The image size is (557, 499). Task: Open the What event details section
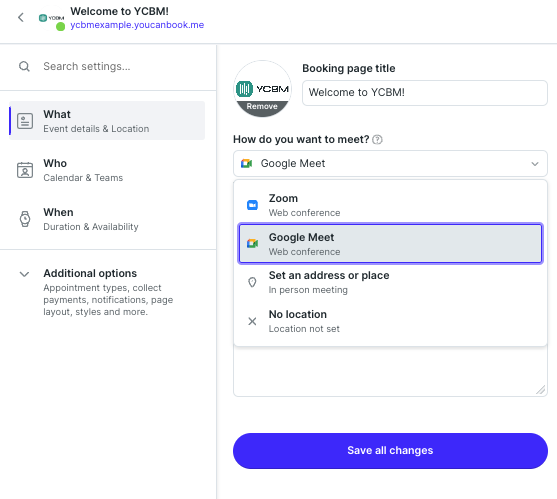(107, 121)
